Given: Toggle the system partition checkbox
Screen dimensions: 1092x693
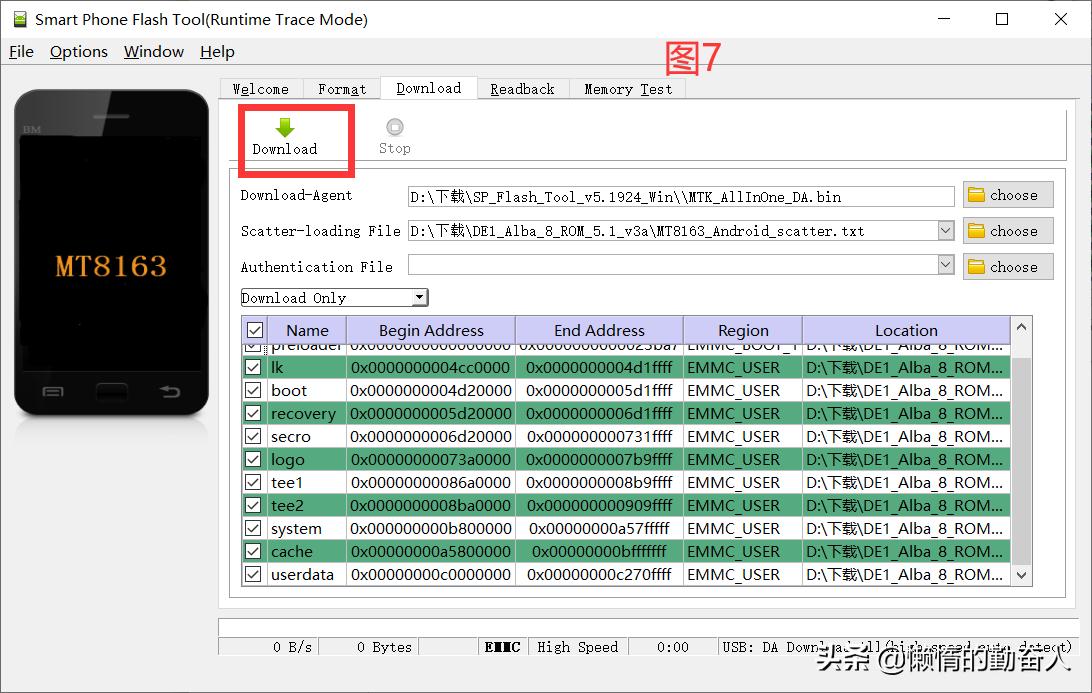Looking at the screenshot, I should pyautogui.click(x=253, y=529).
